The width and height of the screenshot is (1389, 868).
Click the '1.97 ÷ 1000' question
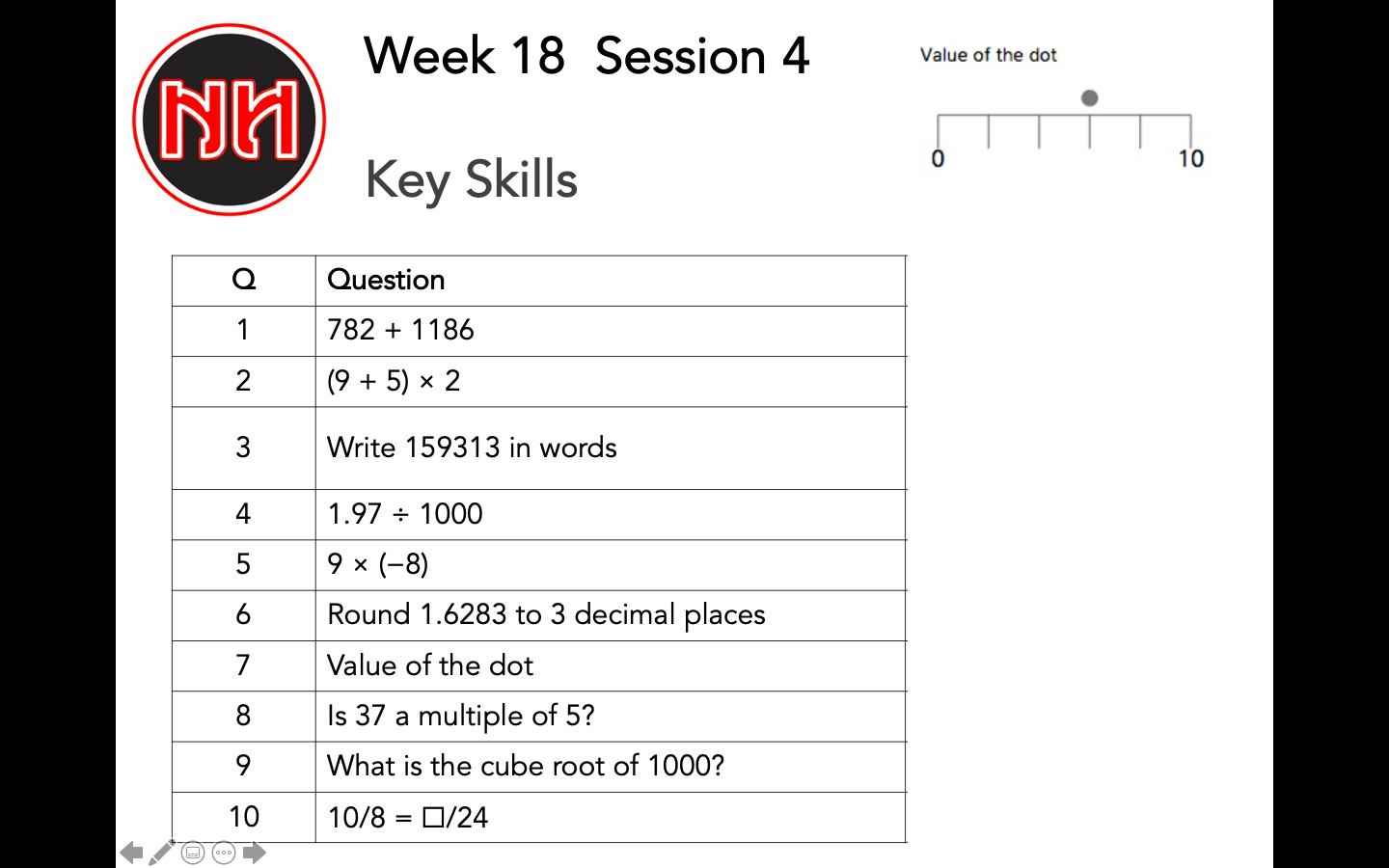click(405, 514)
